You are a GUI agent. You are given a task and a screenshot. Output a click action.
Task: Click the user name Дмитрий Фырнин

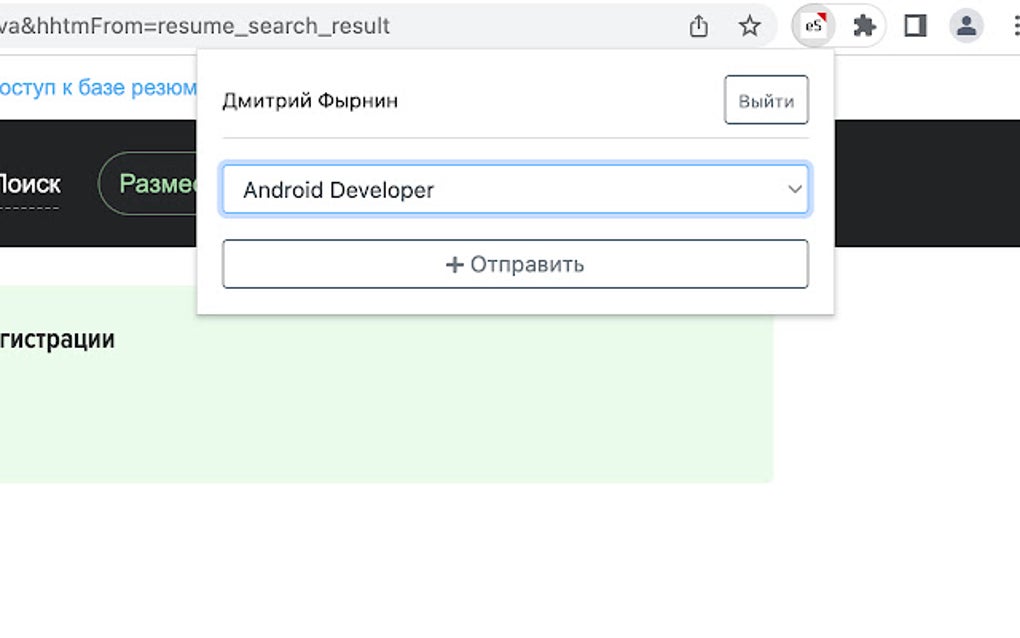(x=310, y=101)
